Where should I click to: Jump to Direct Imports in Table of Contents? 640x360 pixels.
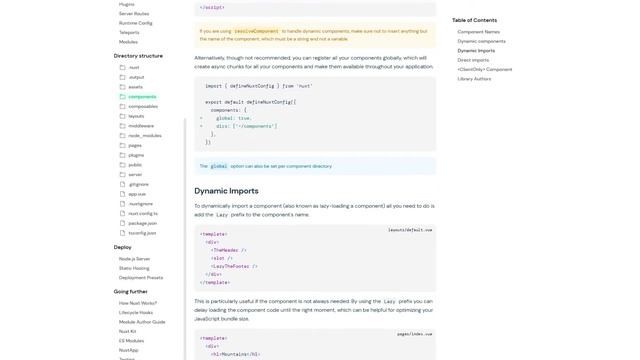point(473,60)
